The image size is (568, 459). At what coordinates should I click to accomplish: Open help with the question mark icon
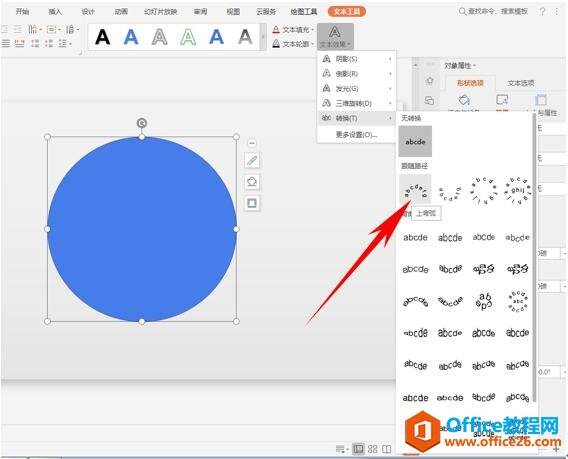[542, 12]
